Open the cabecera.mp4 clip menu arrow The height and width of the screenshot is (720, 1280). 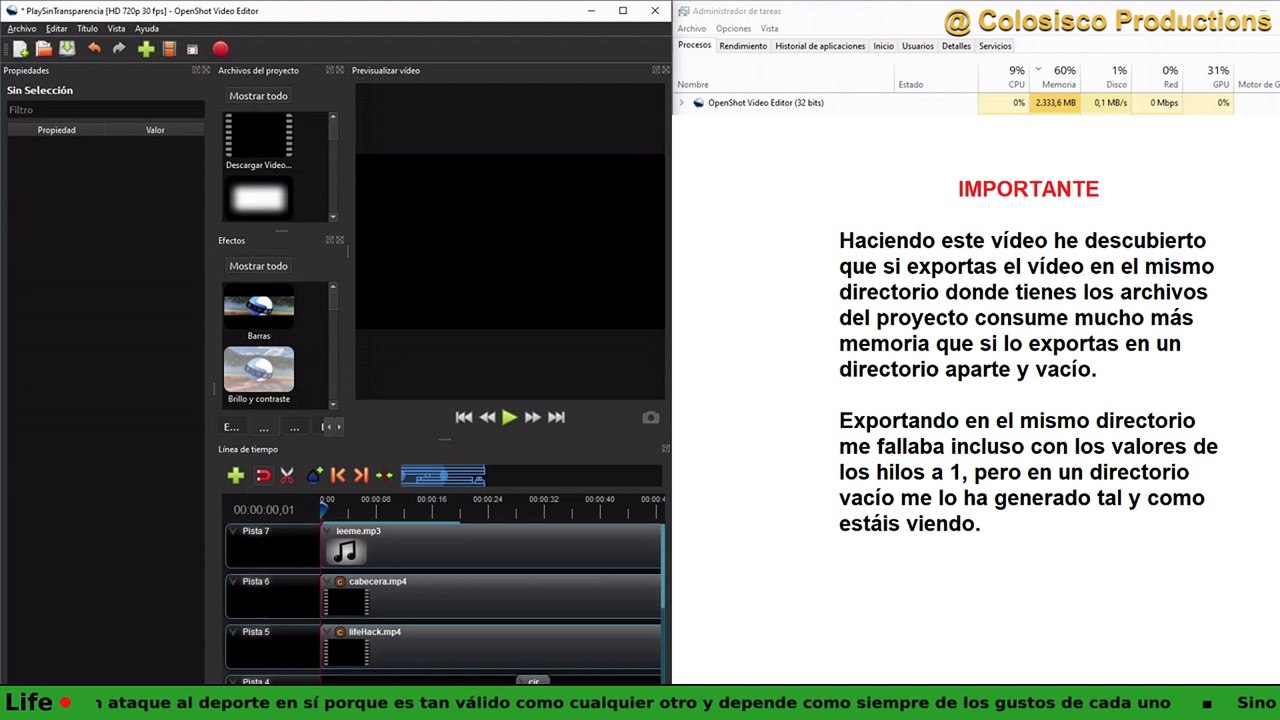tap(329, 581)
